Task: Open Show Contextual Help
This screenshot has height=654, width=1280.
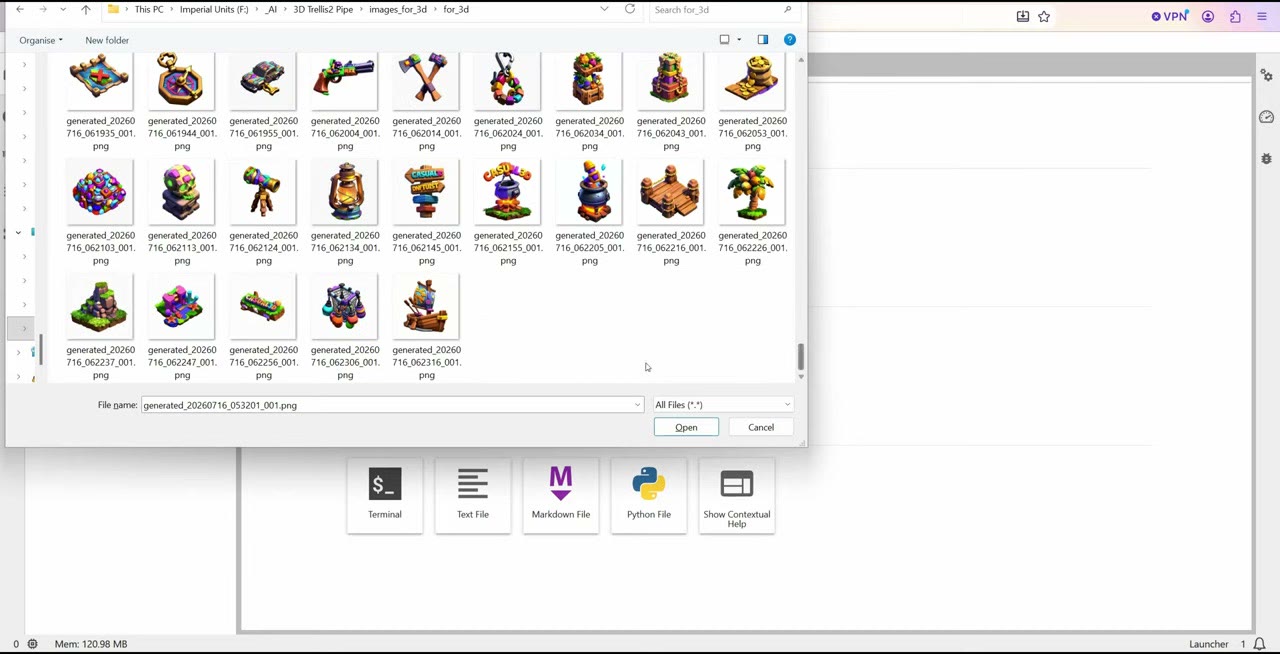Action: coord(737,495)
